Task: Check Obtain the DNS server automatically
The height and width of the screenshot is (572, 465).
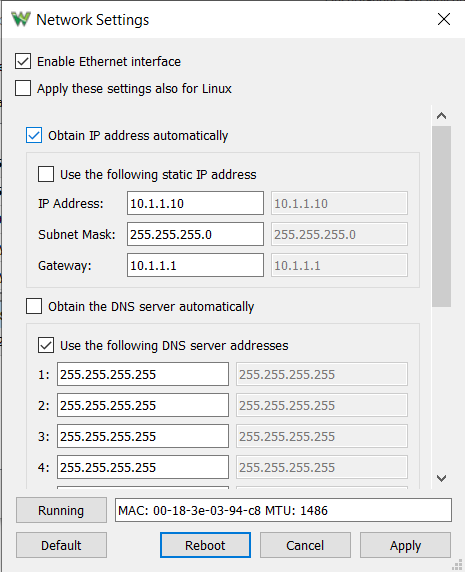Action: 34,306
